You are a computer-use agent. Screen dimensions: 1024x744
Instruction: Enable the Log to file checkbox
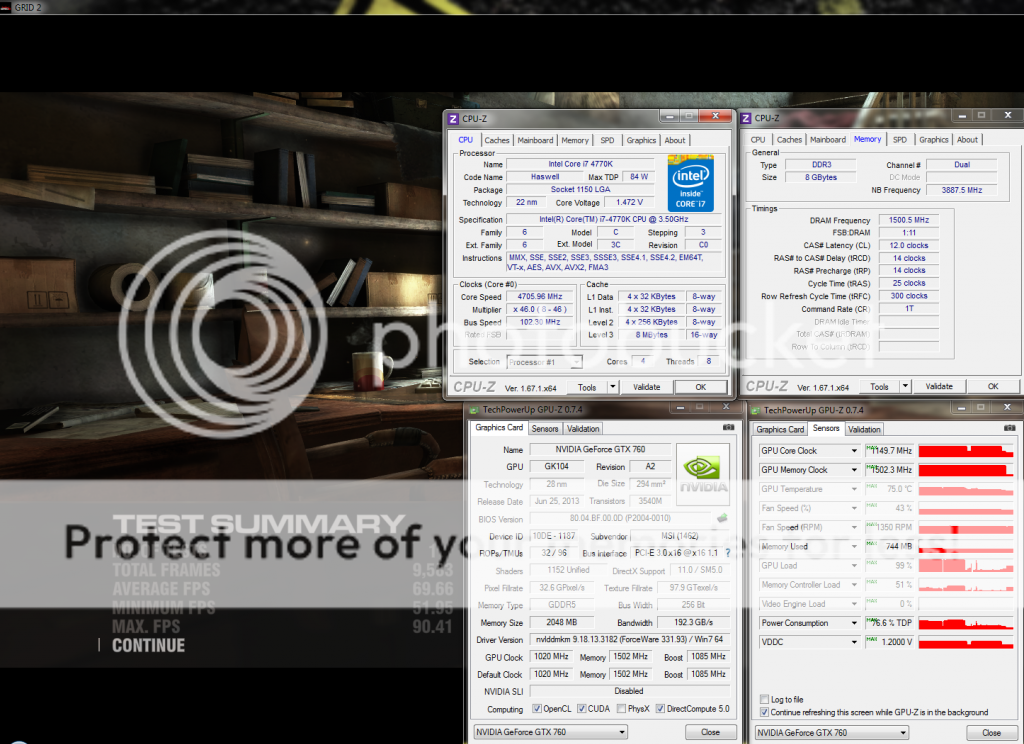765,700
